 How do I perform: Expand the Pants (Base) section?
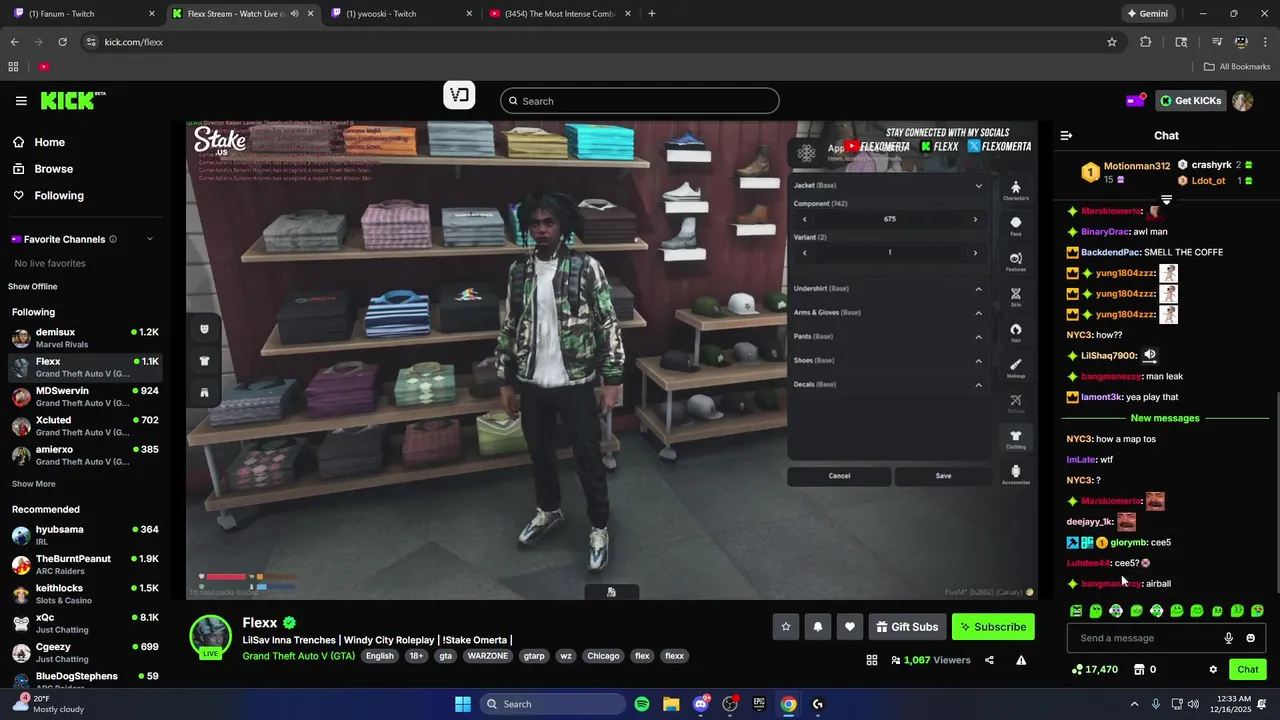pyautogui.click(x=979, y=337)
